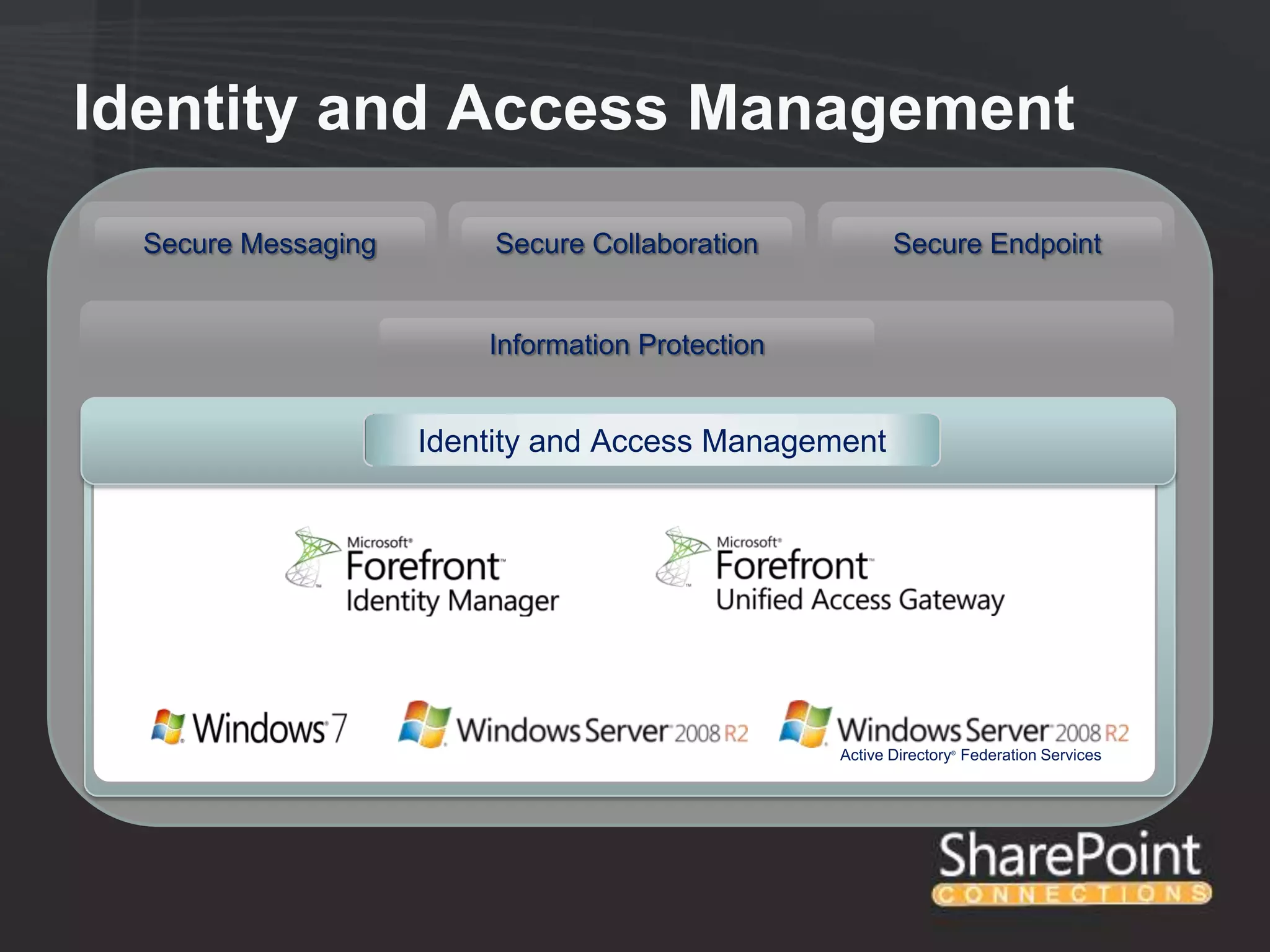Click the Windows 7 flag icon
The width and height of the screenshot is (1270, 952).
point(168,726)
